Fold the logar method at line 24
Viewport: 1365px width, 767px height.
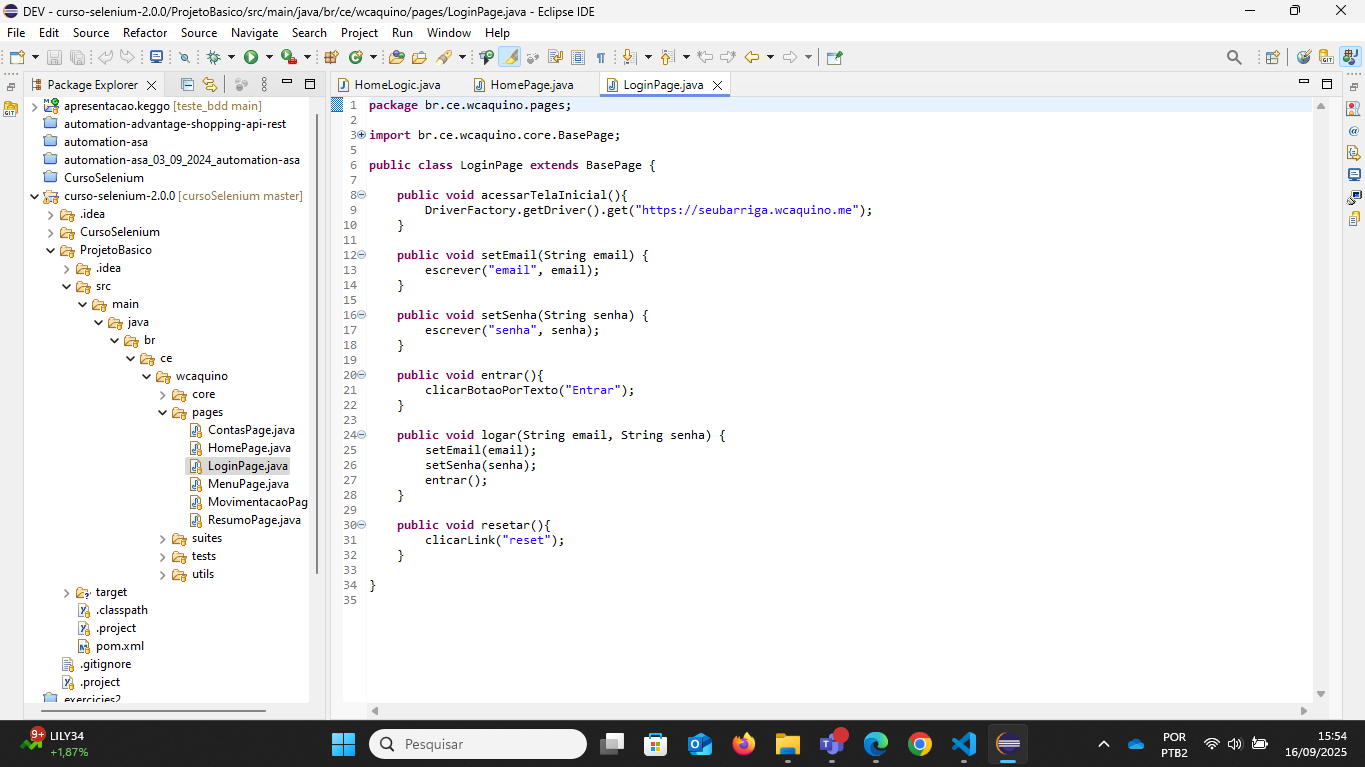click(x=362, y=435)
